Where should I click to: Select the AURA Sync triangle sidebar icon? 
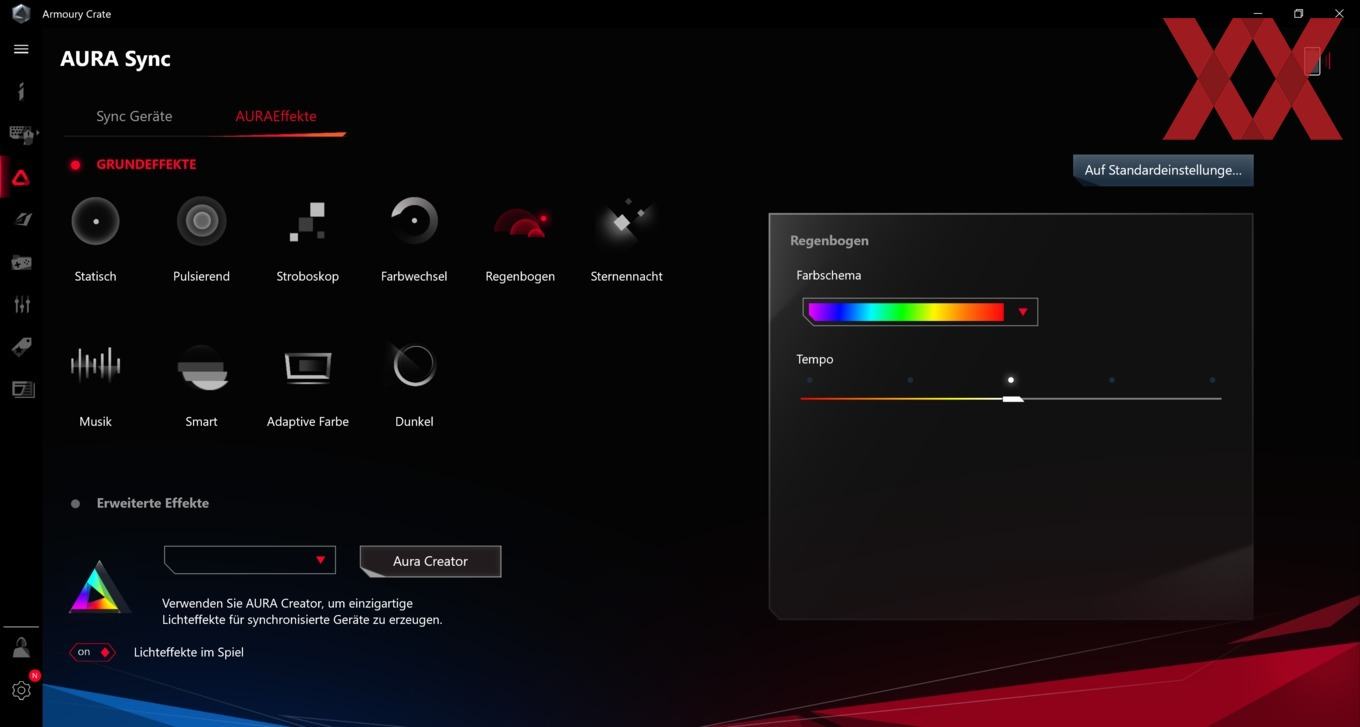click(21, 178)
